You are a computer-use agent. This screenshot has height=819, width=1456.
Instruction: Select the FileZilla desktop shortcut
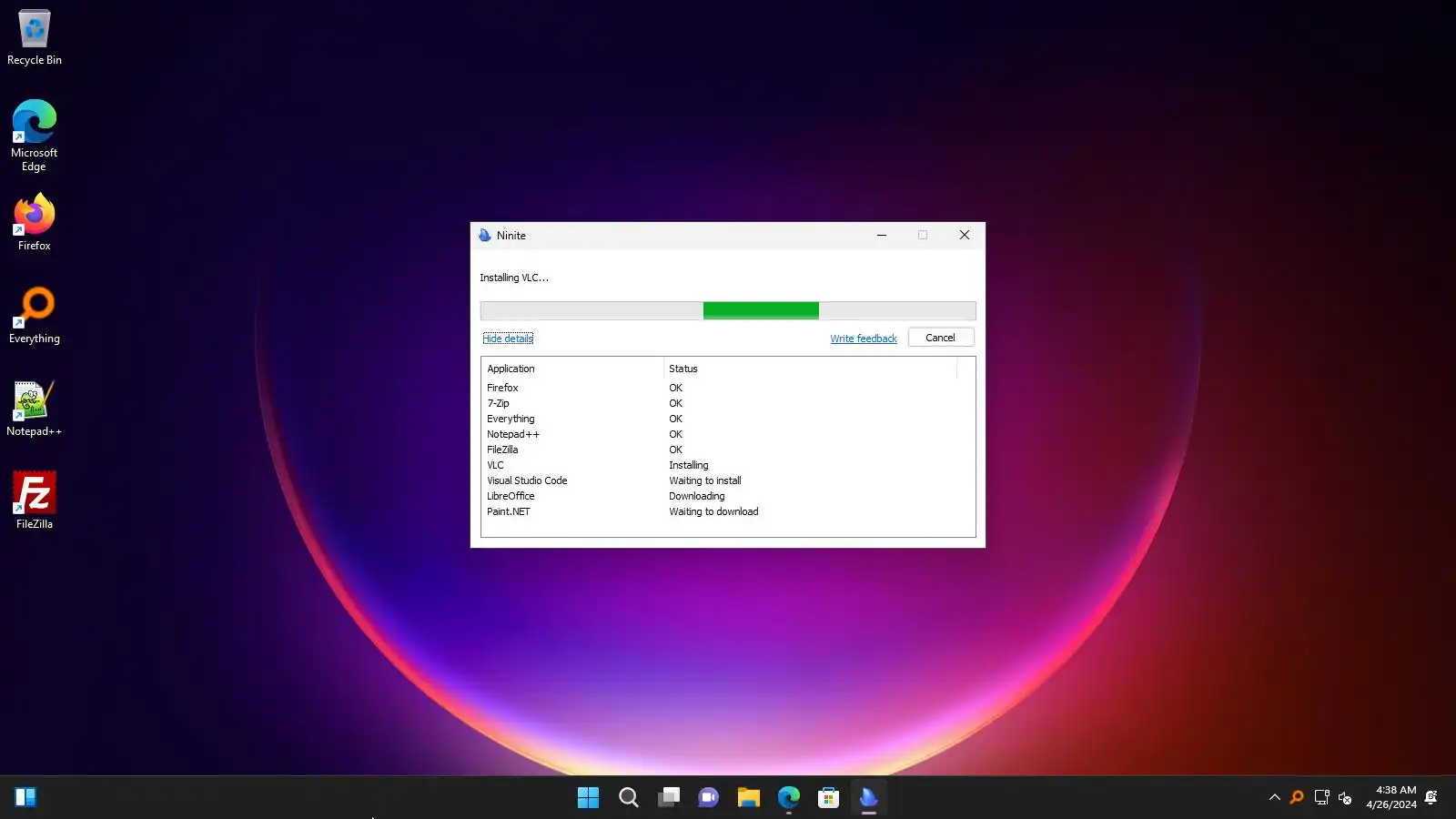[x=35, y=500]
